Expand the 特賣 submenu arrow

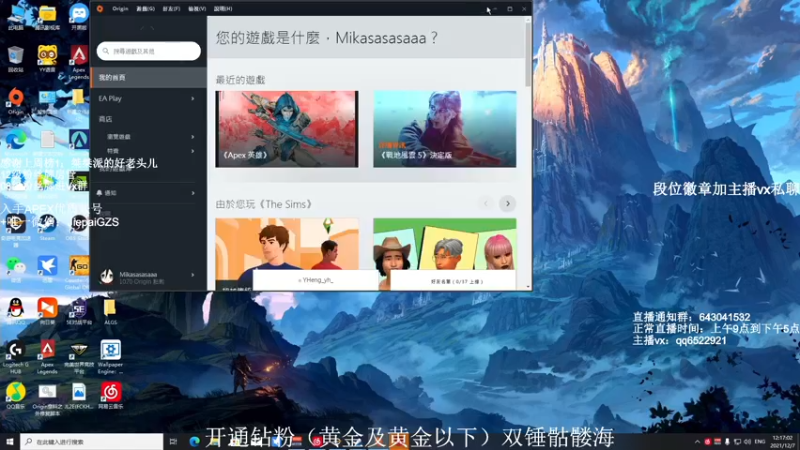pyautogui.click(x=193, y=151)
